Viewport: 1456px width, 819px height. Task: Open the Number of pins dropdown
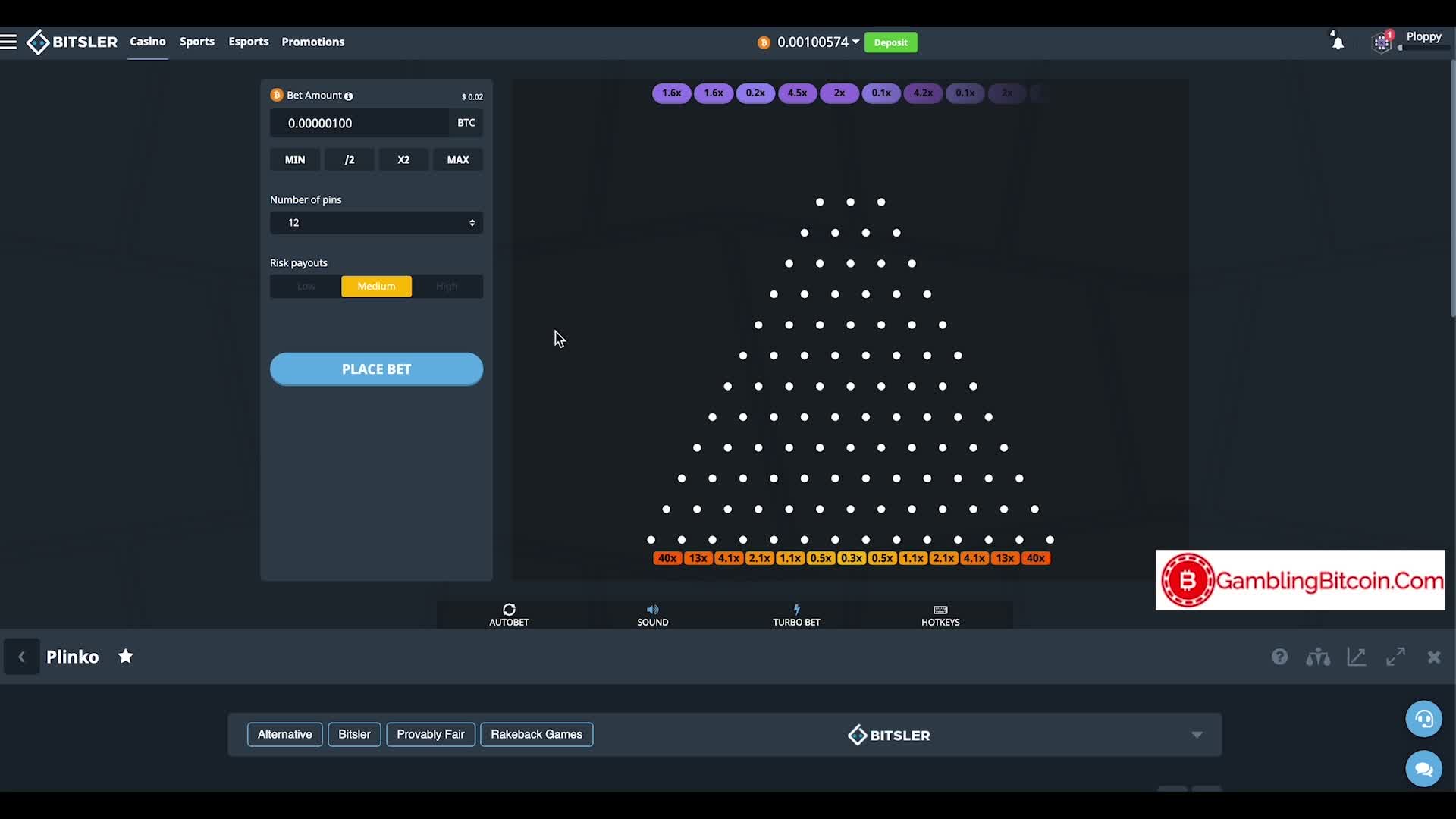pos(376,223)
